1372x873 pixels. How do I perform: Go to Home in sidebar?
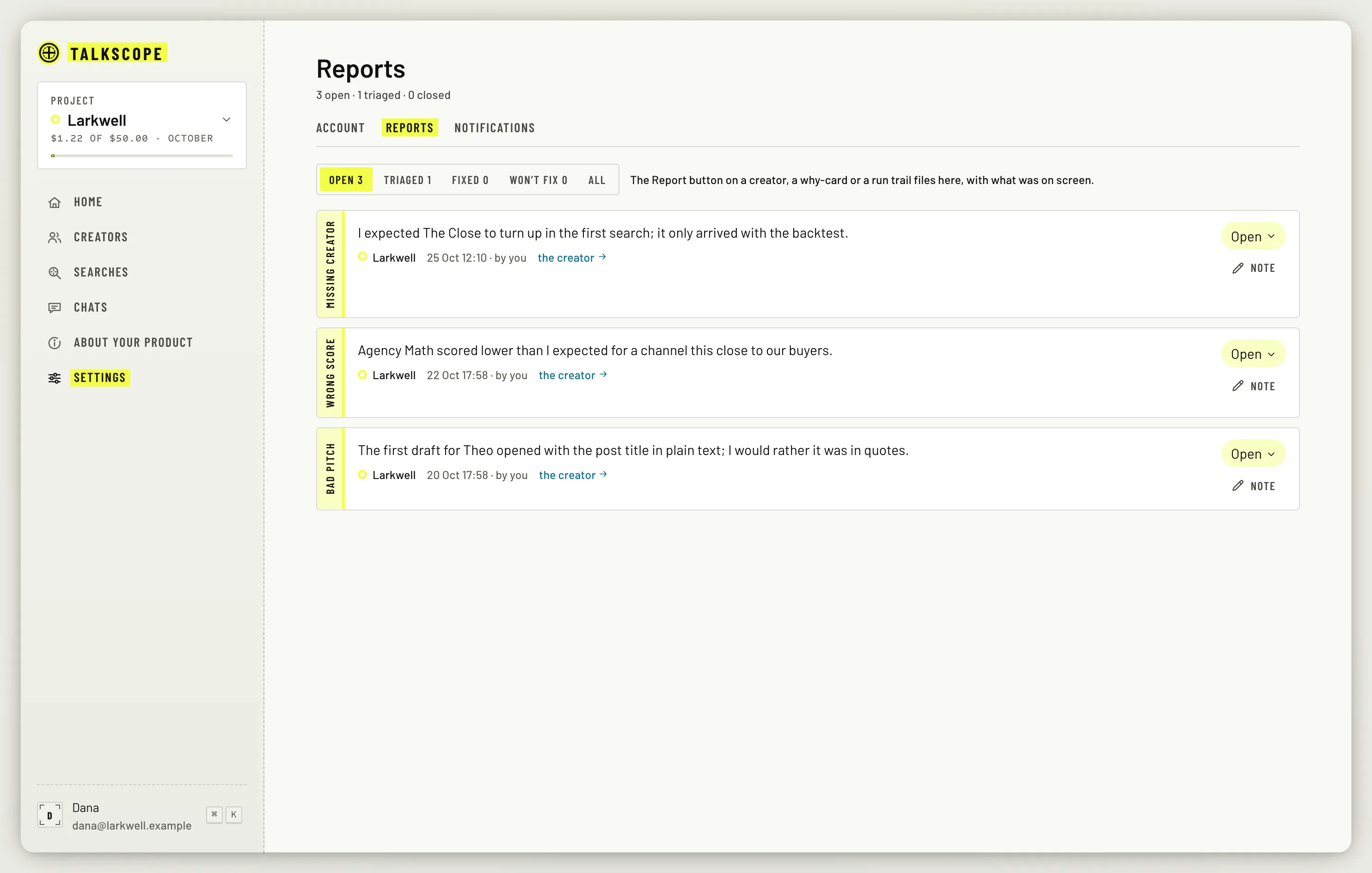pyautogui.click(x=88, y=202)
